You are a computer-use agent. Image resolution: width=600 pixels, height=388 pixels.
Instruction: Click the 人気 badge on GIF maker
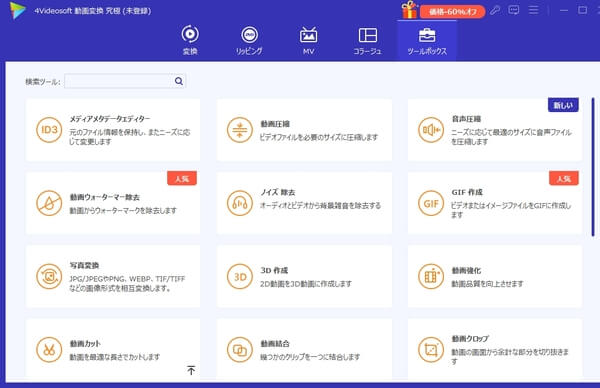(x=564, y=178)
